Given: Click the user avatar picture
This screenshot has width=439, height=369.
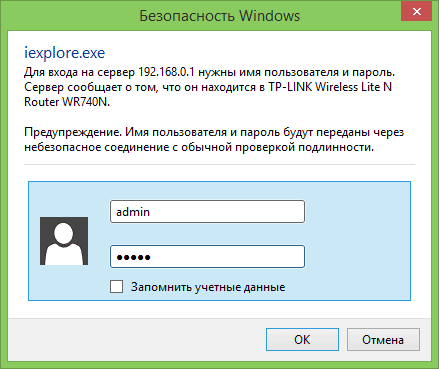Looking at the screenshot, I should point(64,241).
